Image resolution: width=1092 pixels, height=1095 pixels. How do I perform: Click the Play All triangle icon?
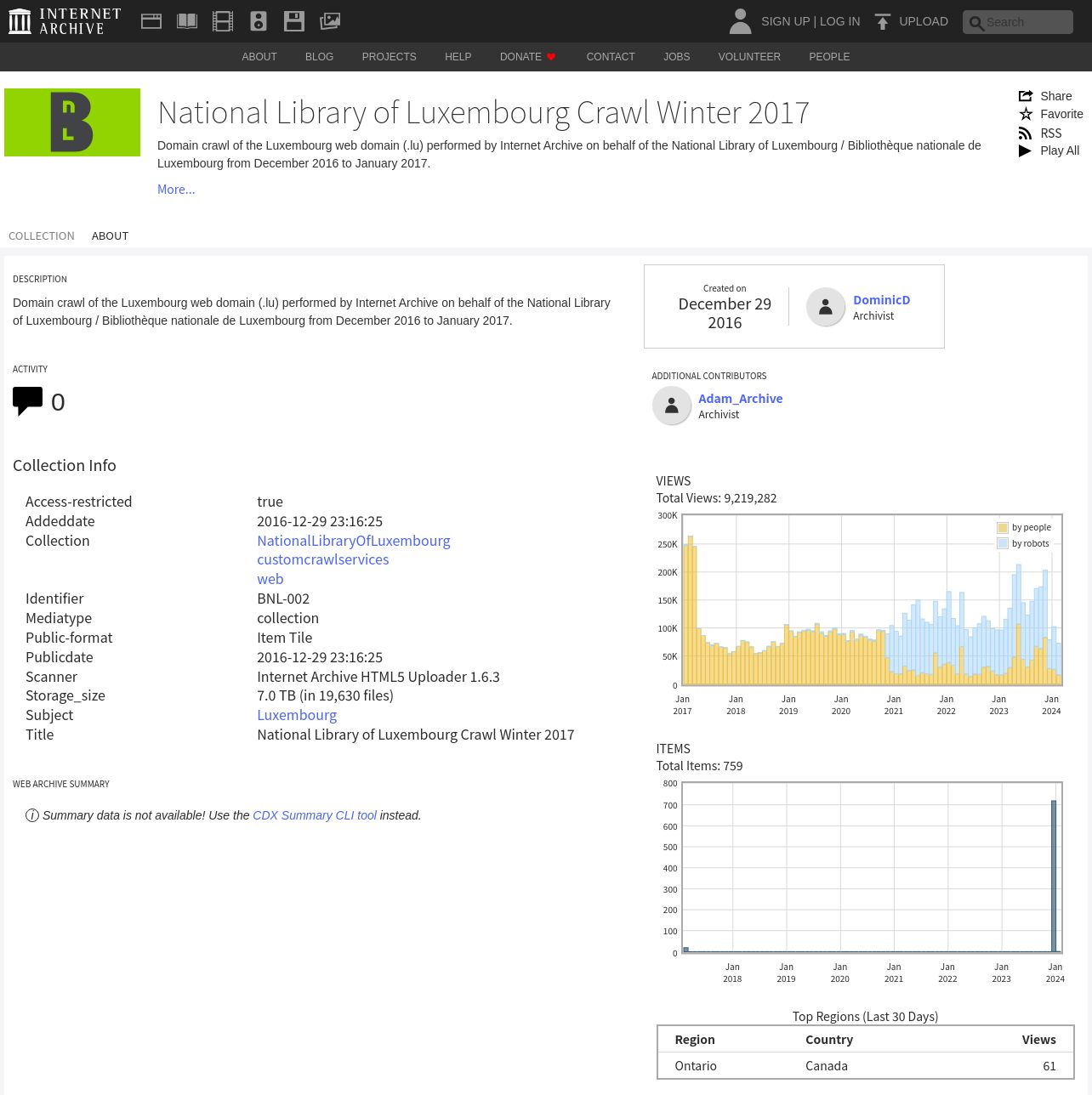click(x=1026, y=150)
